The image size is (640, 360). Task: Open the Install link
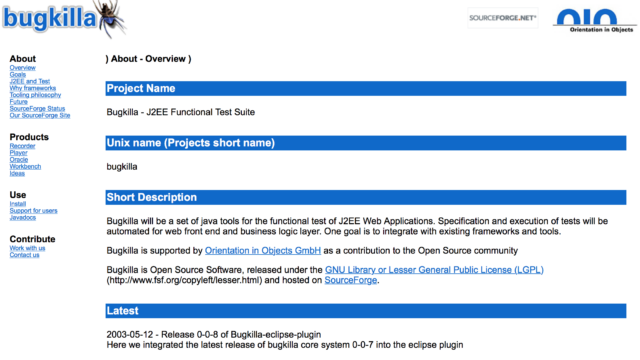click(x=18, y=204)
